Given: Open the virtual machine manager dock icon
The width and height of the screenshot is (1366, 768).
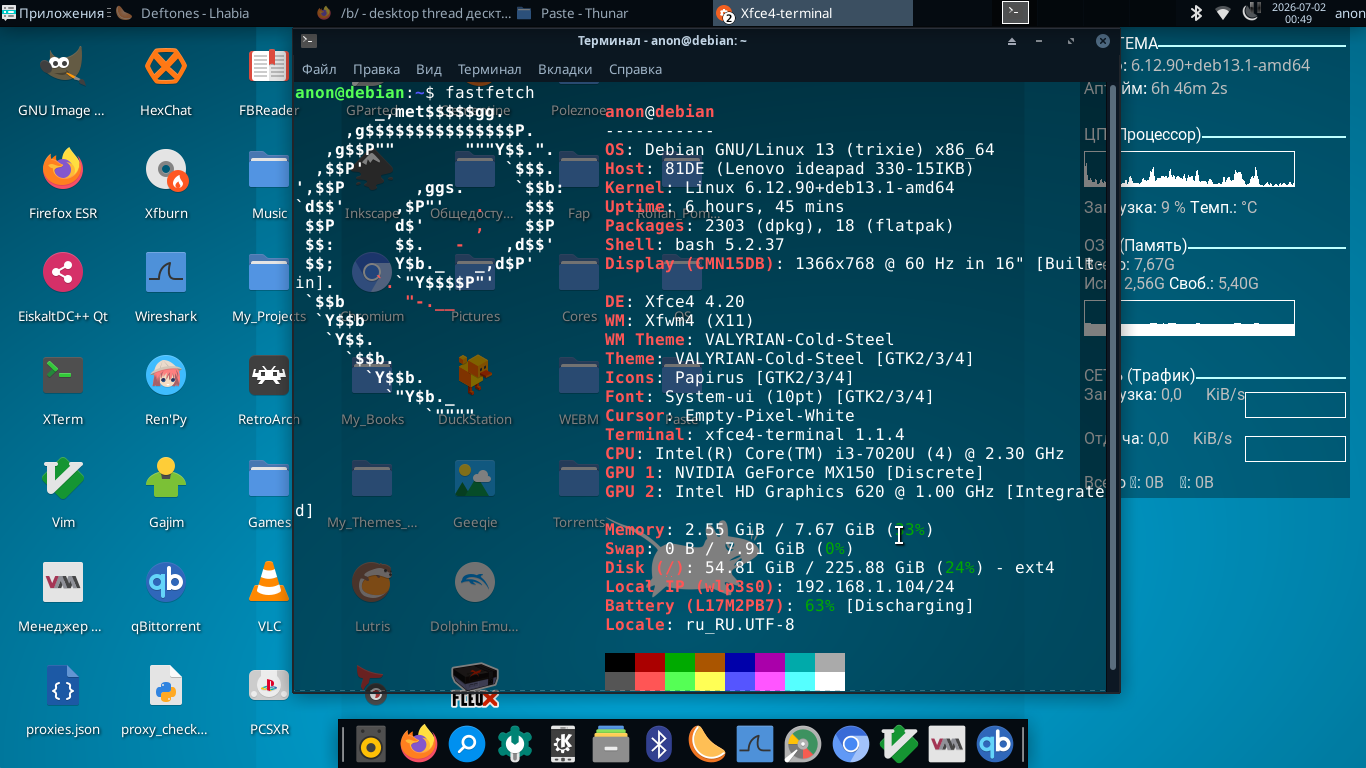Looking at the screenshot, I should coord(947,745).
